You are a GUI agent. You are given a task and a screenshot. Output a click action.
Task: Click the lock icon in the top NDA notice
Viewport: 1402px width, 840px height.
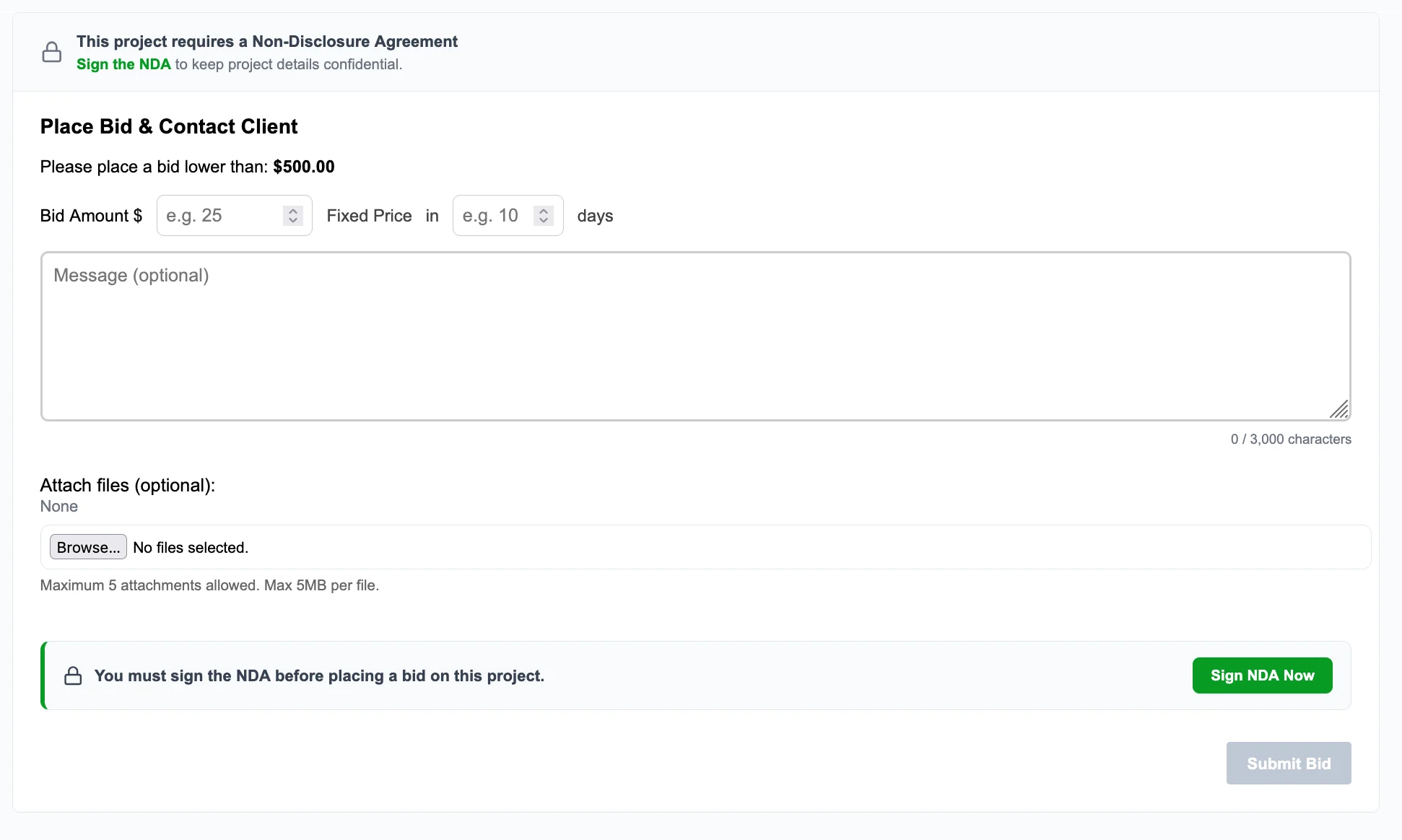(52, 52)
